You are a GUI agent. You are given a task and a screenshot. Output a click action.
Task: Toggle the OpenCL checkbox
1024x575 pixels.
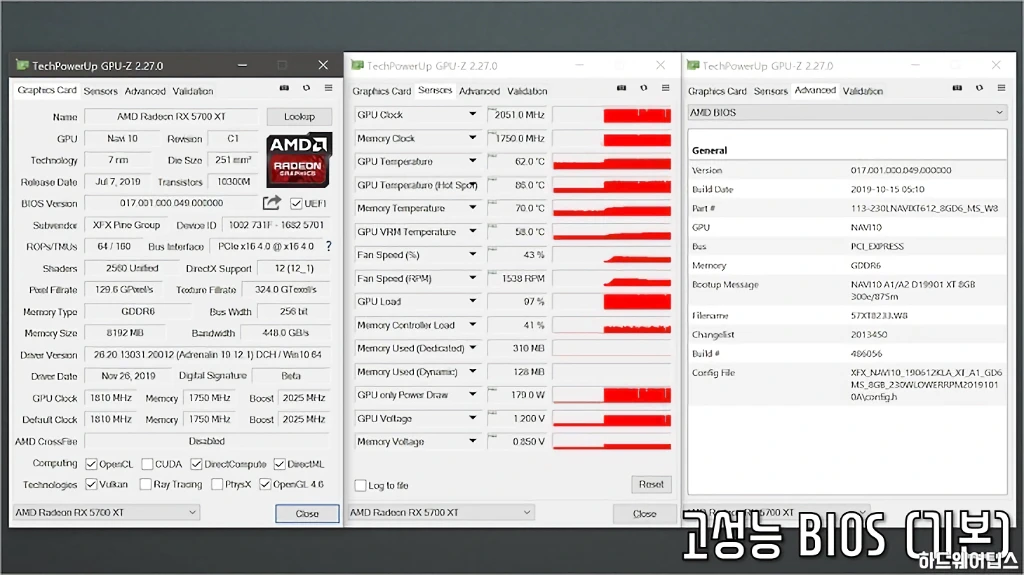coord(91,464)
